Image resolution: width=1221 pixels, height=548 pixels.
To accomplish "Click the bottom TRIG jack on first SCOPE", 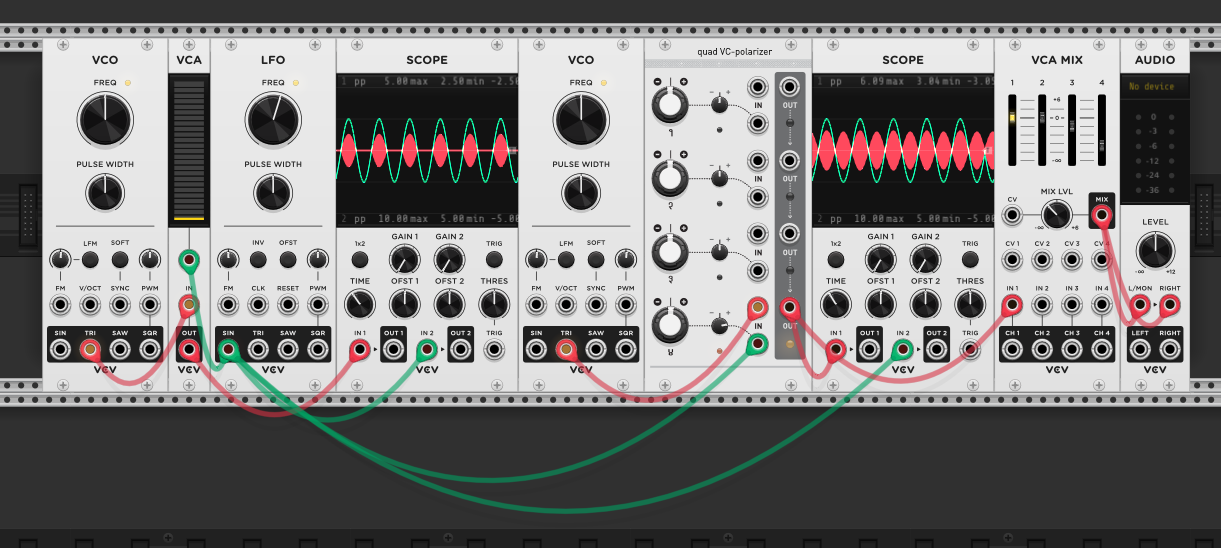I will [495, 350].
